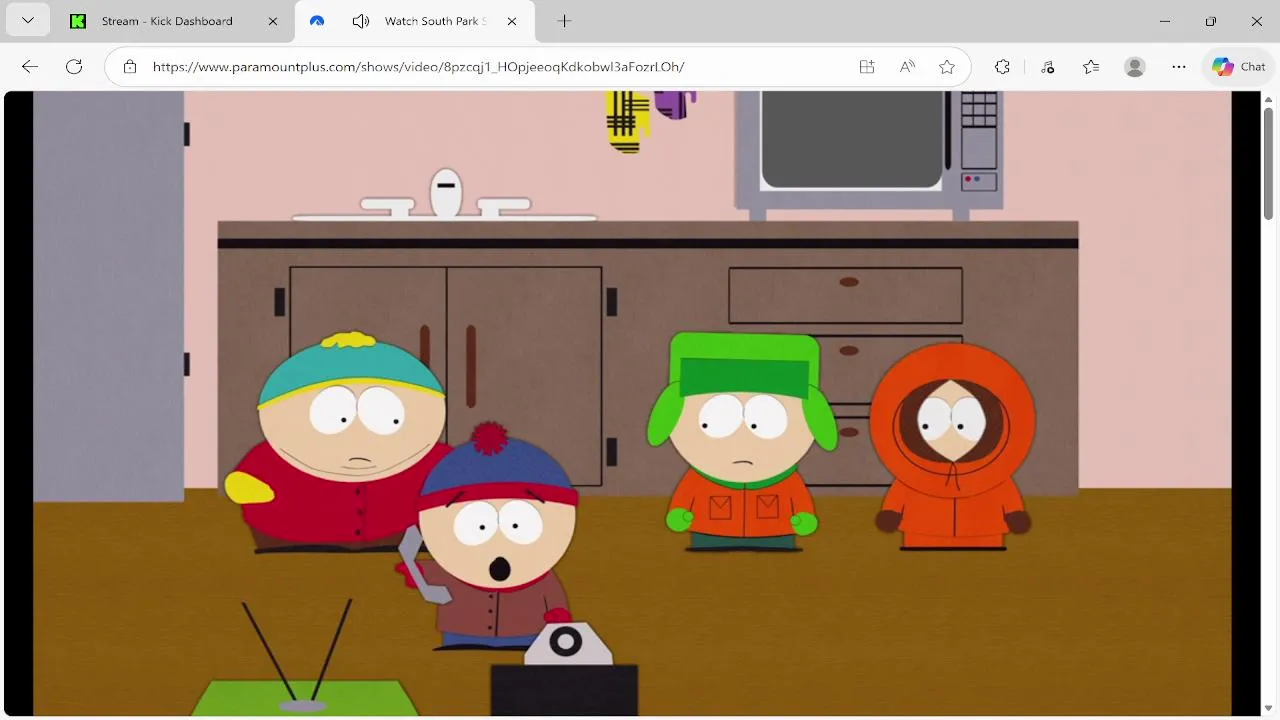The image size is (1280, 720).
Task: Open the Settings and more menu
Action: click(1179, 67)
